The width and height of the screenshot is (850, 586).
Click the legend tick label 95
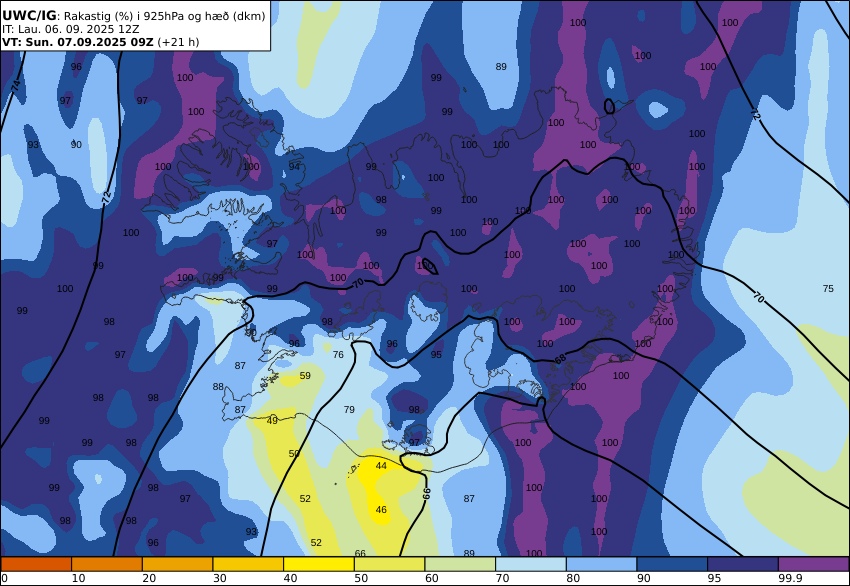(x=714, y=578)
